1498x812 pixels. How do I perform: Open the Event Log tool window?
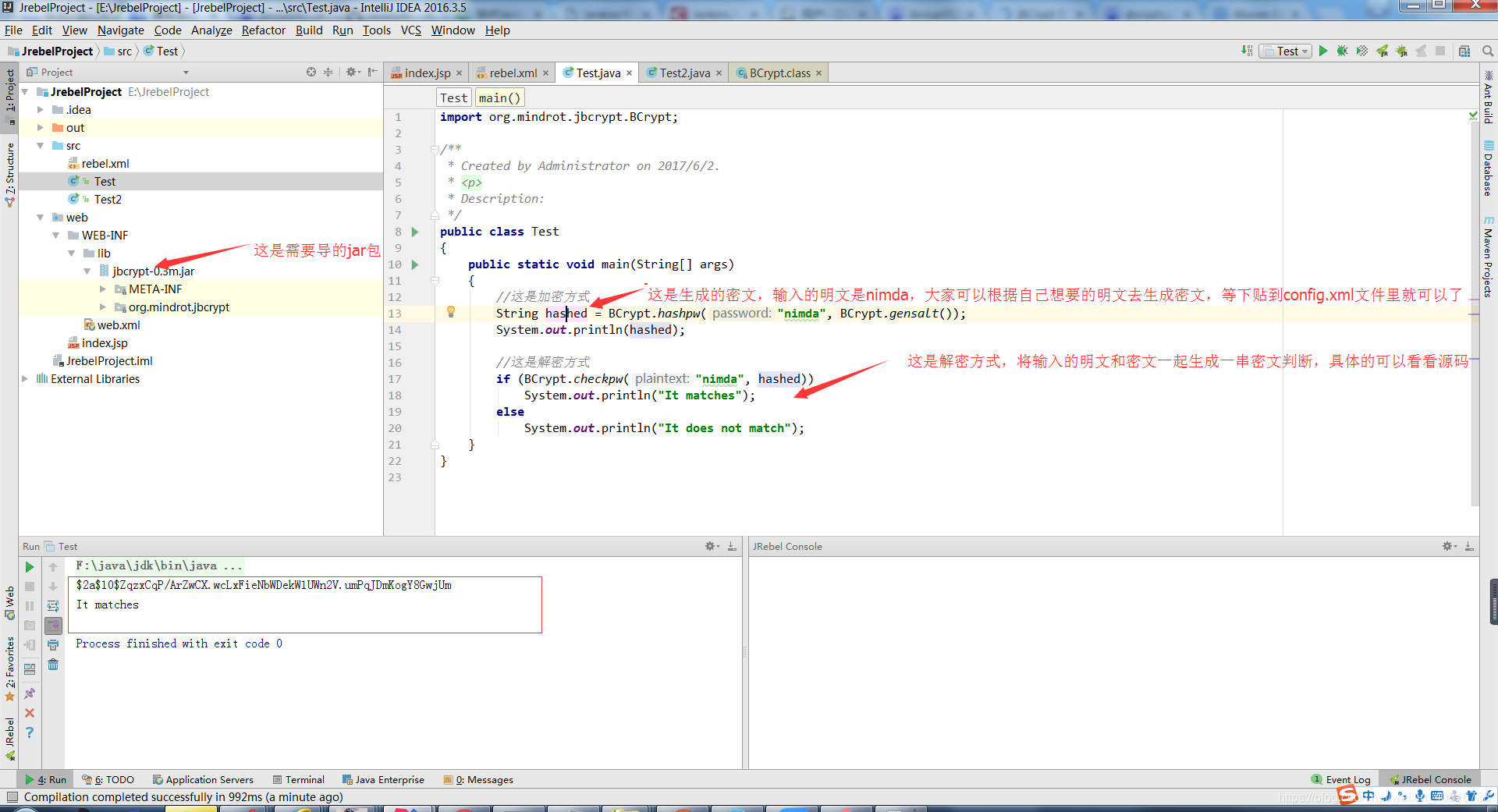[1341, 779]
